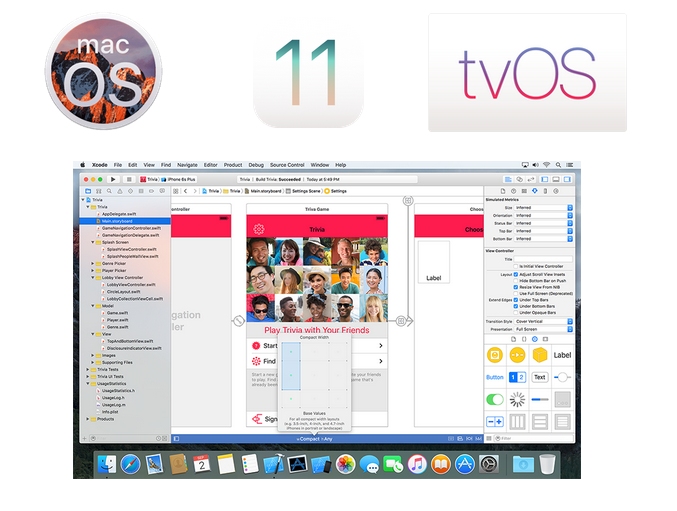Open the Presentation Full Screen dropdown
This screenshot has height=511, width=677.
point(543,329)
